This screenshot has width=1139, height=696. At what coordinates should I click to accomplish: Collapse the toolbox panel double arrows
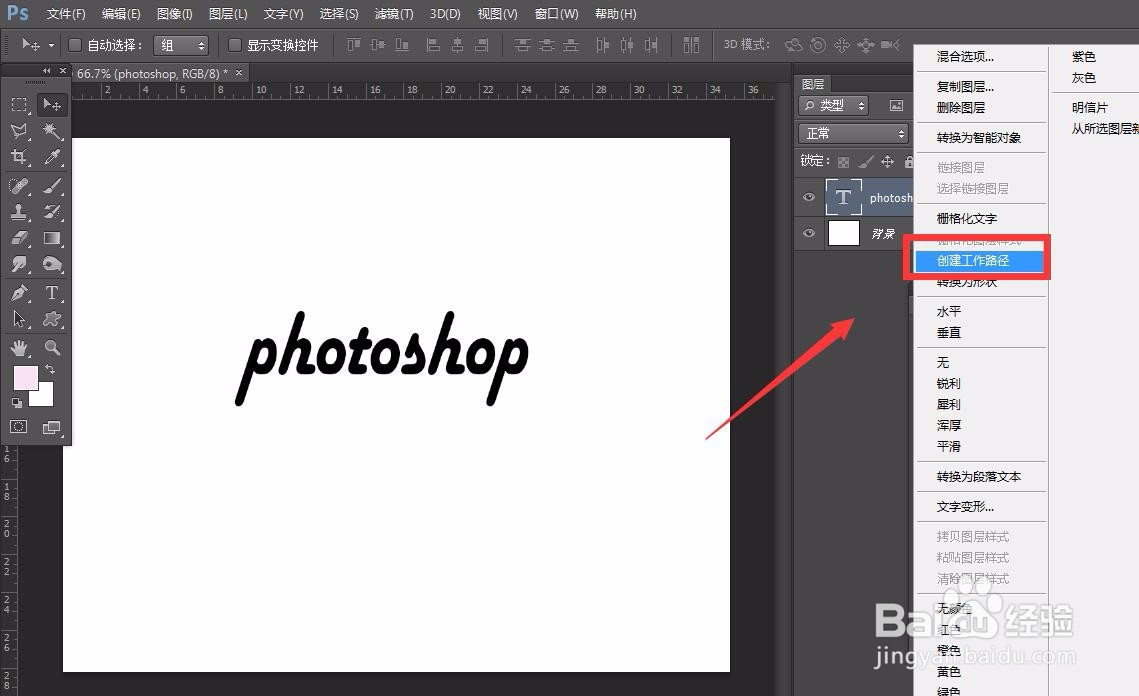46,71
